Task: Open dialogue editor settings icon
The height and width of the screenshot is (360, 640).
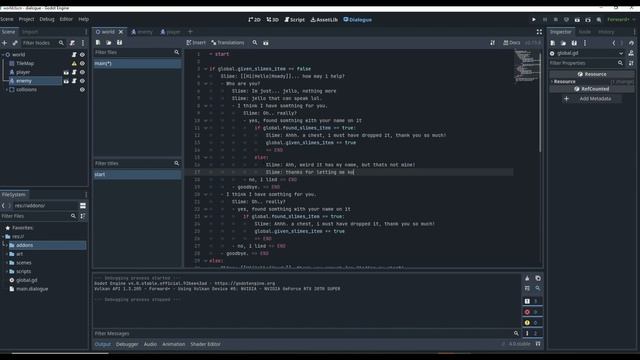Action: 493,42
